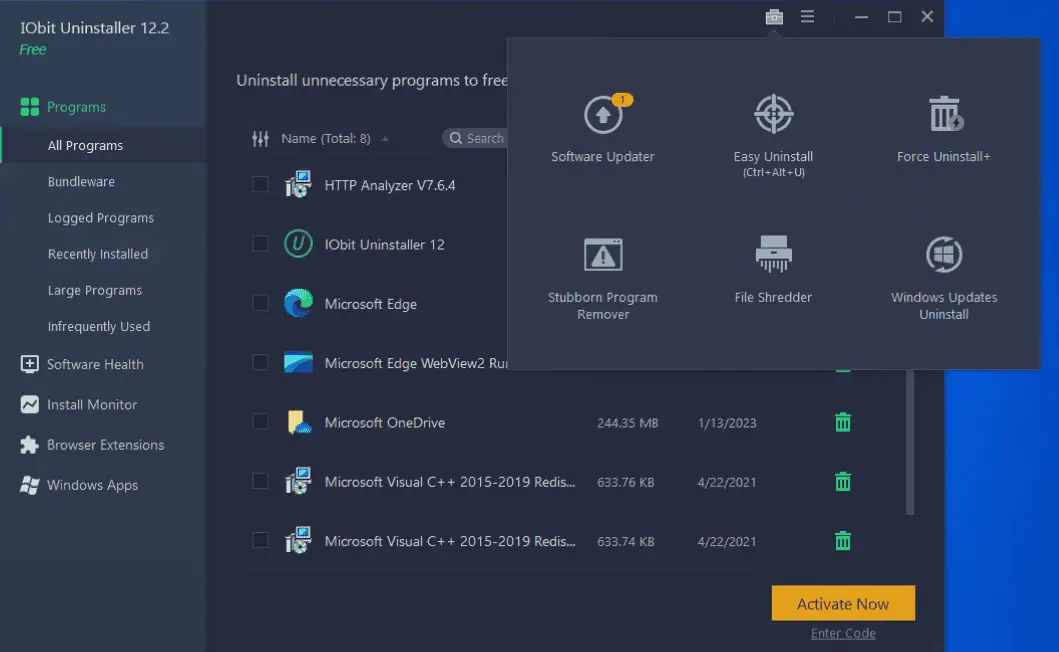Open Stubborn Program Remover

pyautogui.click(x=602, y=278)
